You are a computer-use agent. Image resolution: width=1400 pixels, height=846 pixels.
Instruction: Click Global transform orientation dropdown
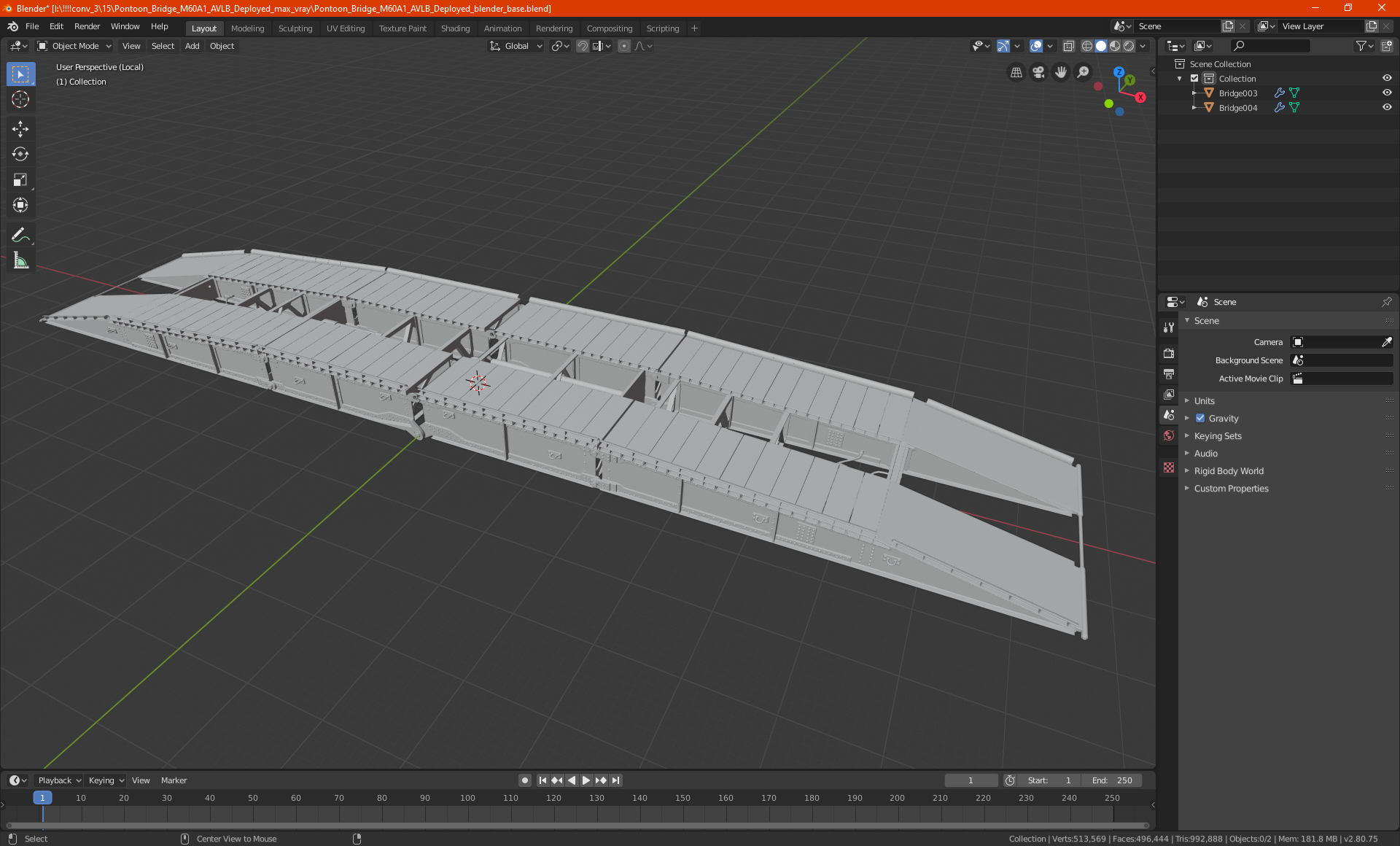click(x=515, y=46)
